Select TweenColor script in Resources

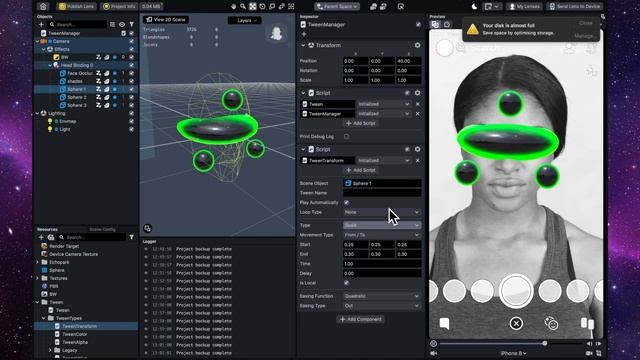pyautogui.click(x=75, y=334)
